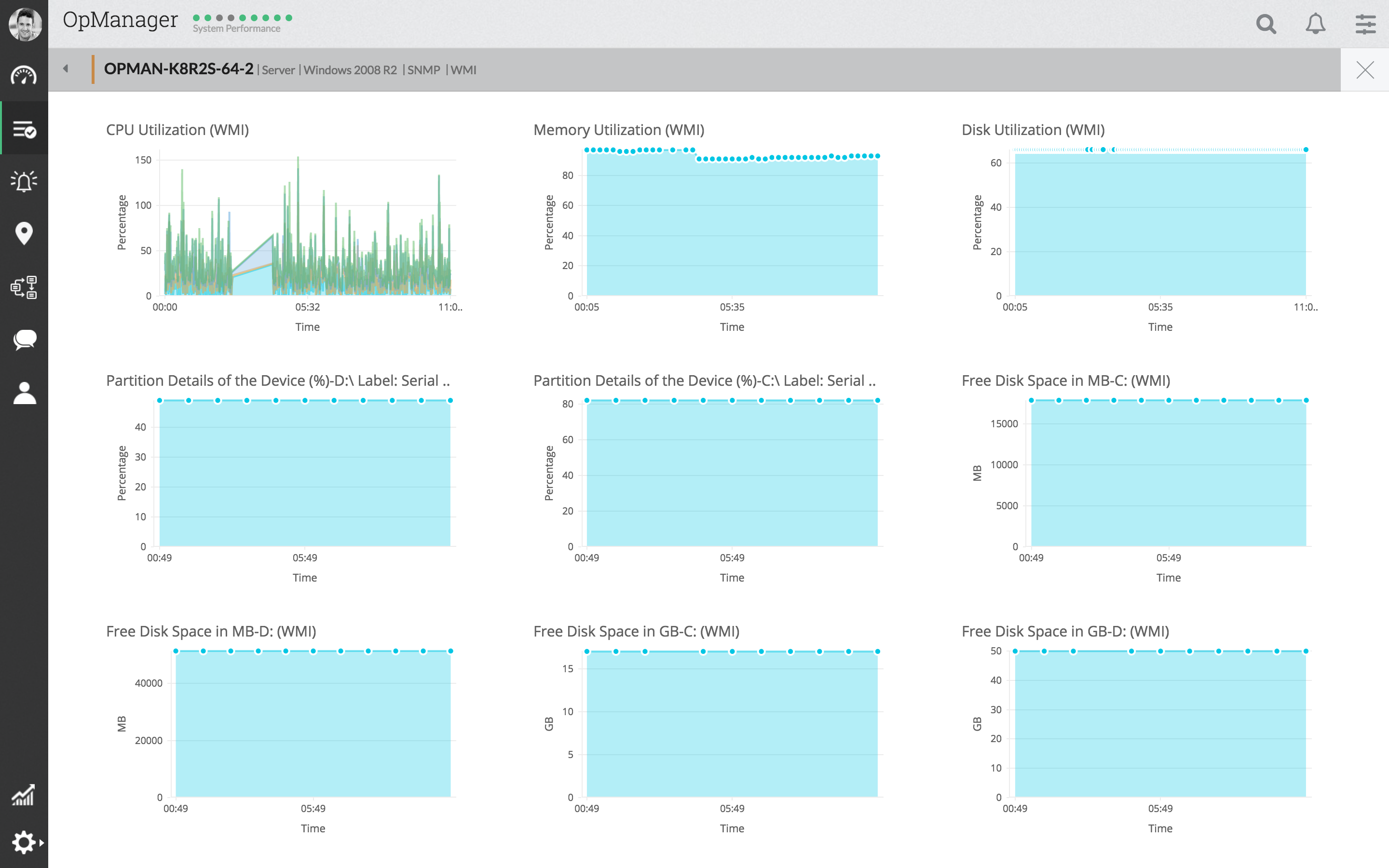Click the Memory Utilization (WMI) graph title
The image size is (1389, 868).
click(x=618, y=130)
